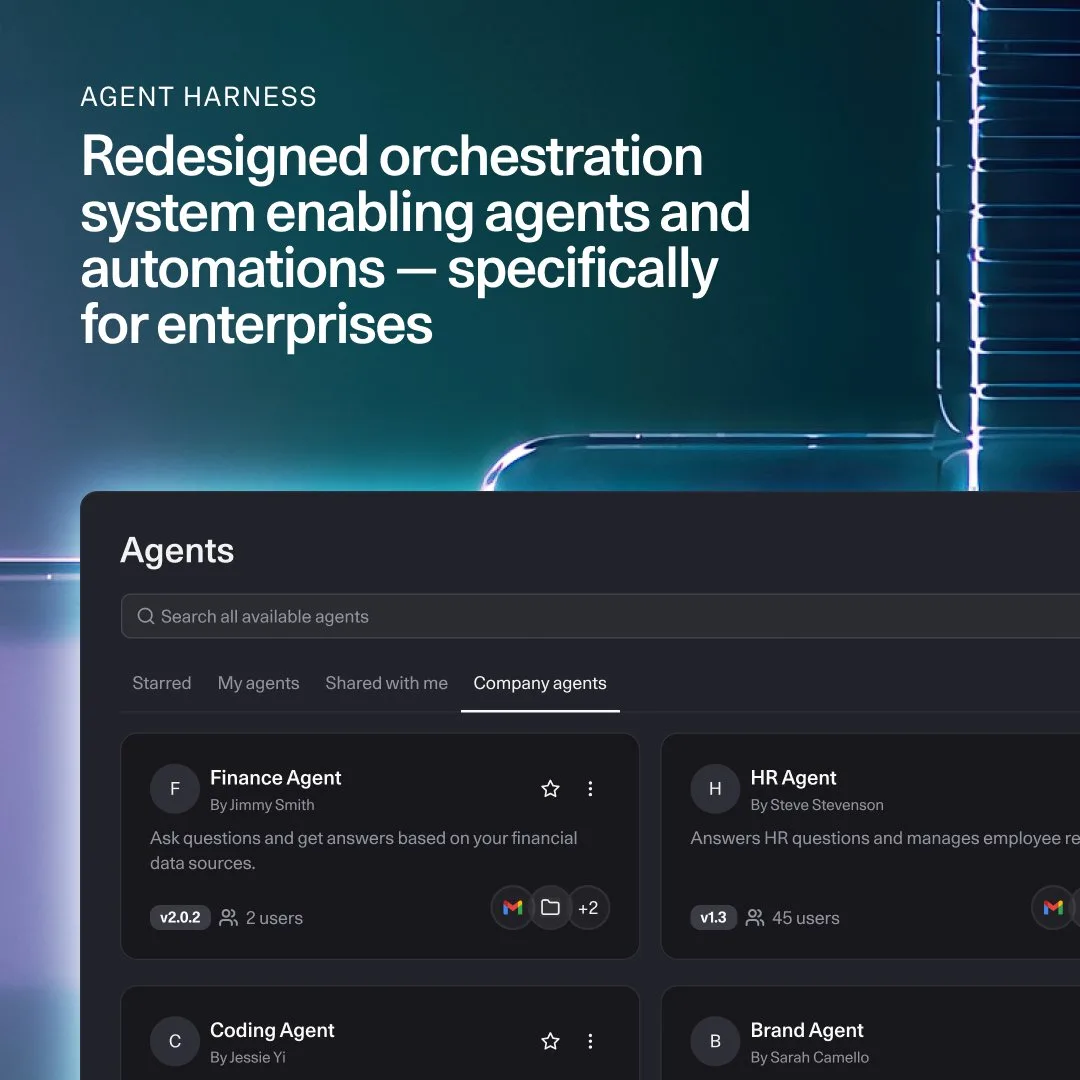Click author 'By Jessie Yi'
Screen dimensions: 1080x1080
(247, 1057)
